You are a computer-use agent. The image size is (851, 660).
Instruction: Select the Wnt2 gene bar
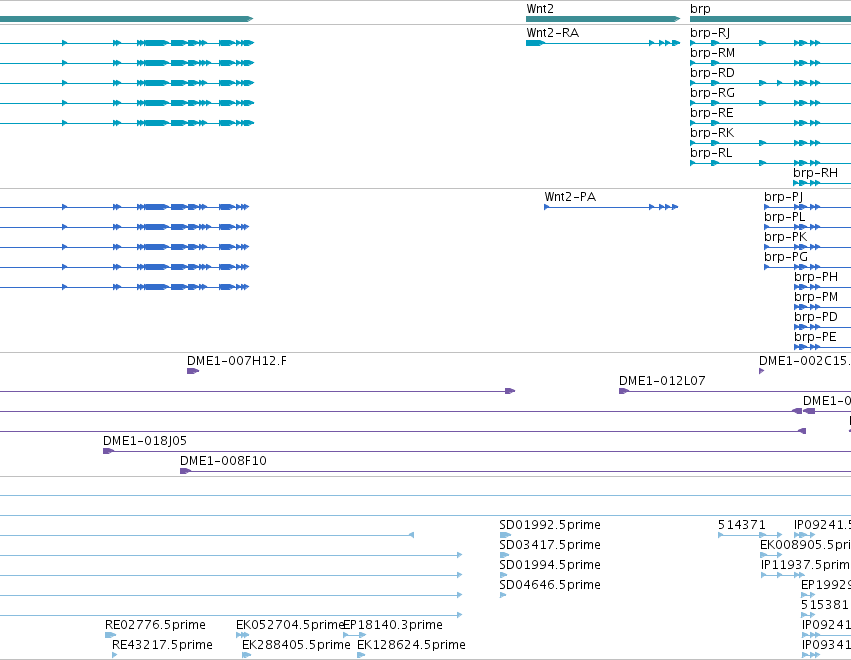603,19
